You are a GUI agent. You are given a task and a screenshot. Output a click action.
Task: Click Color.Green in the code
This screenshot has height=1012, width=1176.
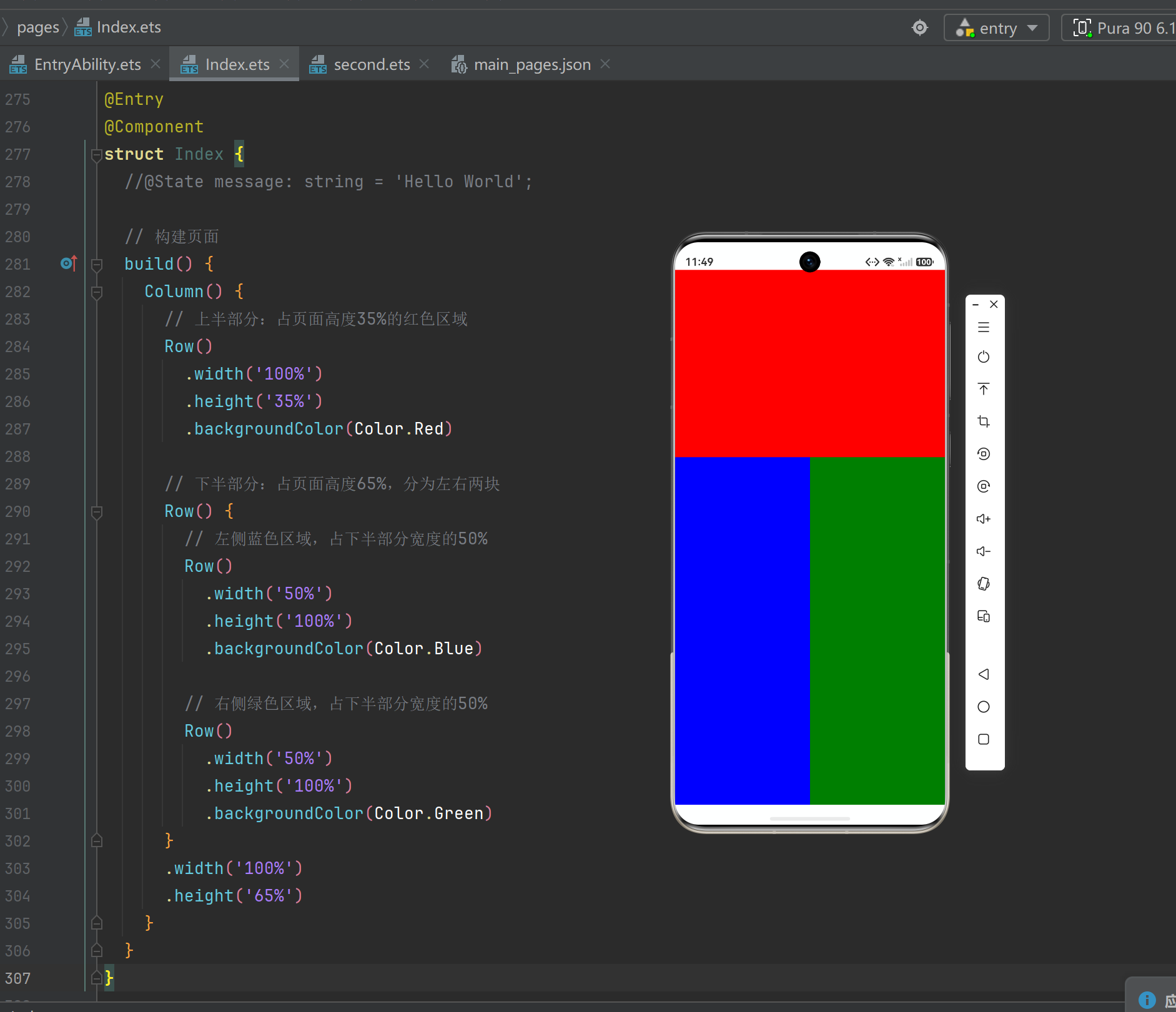click(x=429, y=813)
